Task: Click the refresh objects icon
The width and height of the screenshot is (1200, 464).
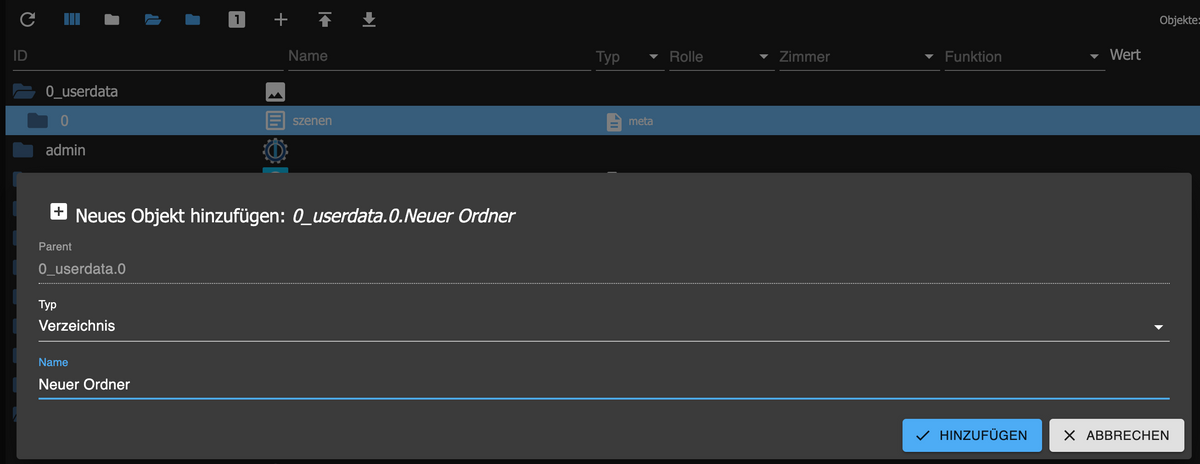Action: point(28,19)
